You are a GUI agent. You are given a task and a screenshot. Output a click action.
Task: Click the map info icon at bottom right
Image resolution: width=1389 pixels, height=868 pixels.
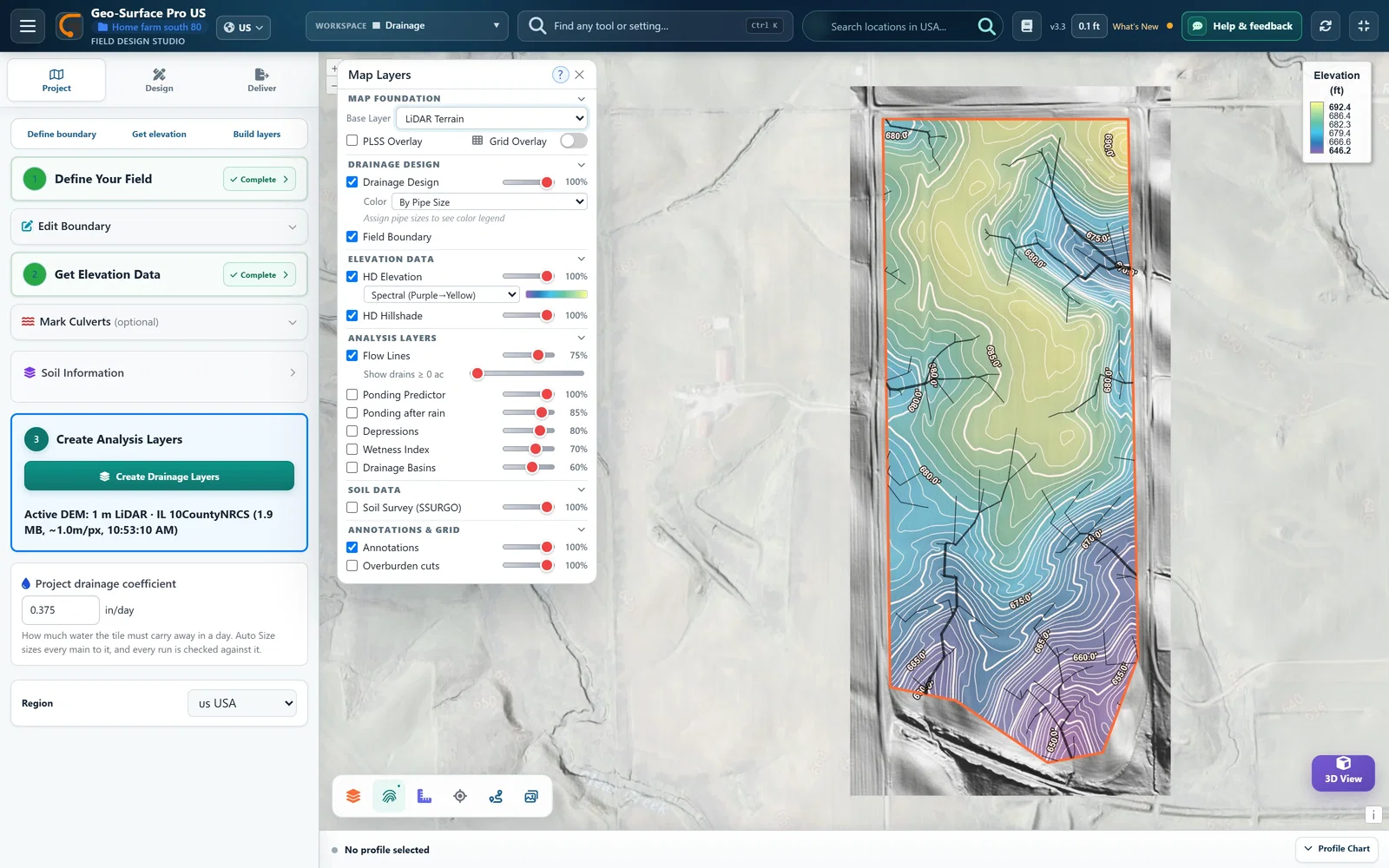tap(1373, 814)
